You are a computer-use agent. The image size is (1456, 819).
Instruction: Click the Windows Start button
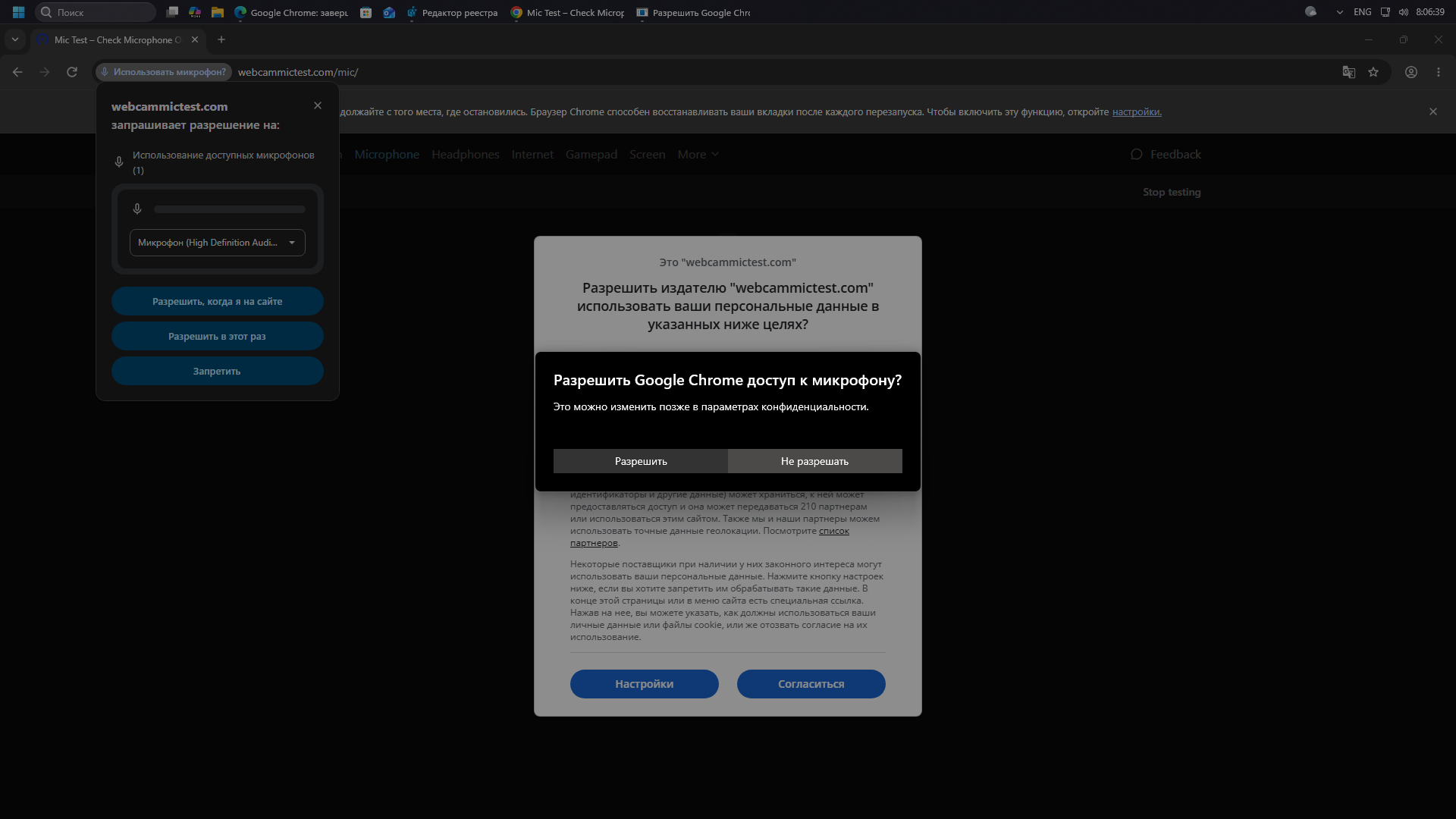pyautogui.click(x=18, y=12)
